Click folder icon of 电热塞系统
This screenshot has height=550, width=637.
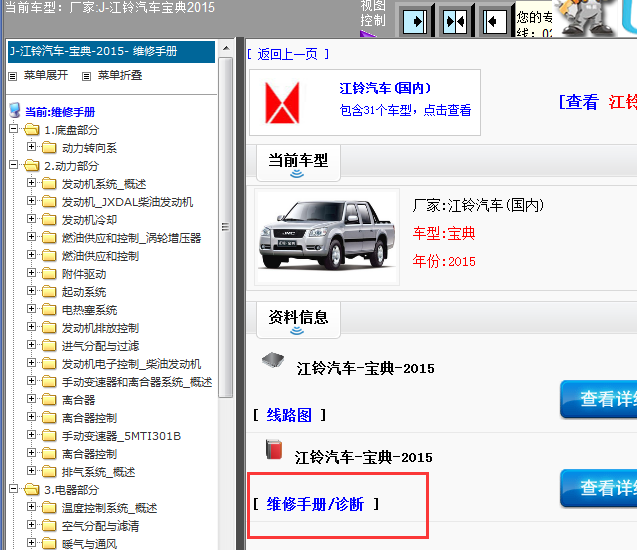click(x=49, y=310)
